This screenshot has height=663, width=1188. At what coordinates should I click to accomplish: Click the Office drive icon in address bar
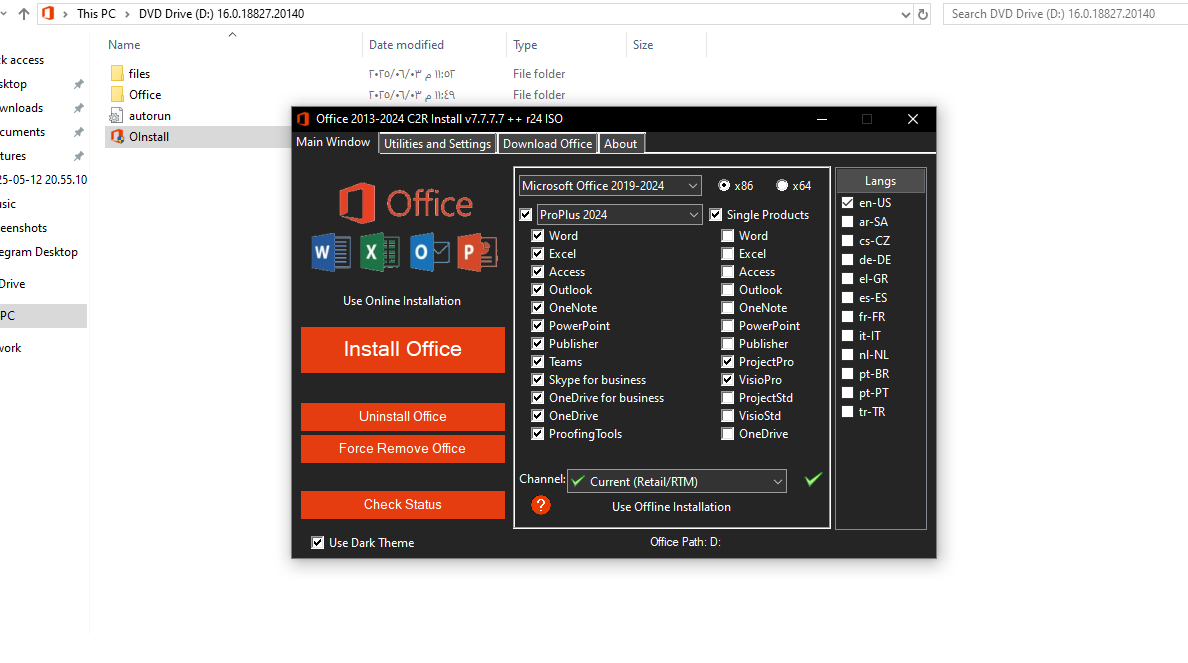click(48, 14)
